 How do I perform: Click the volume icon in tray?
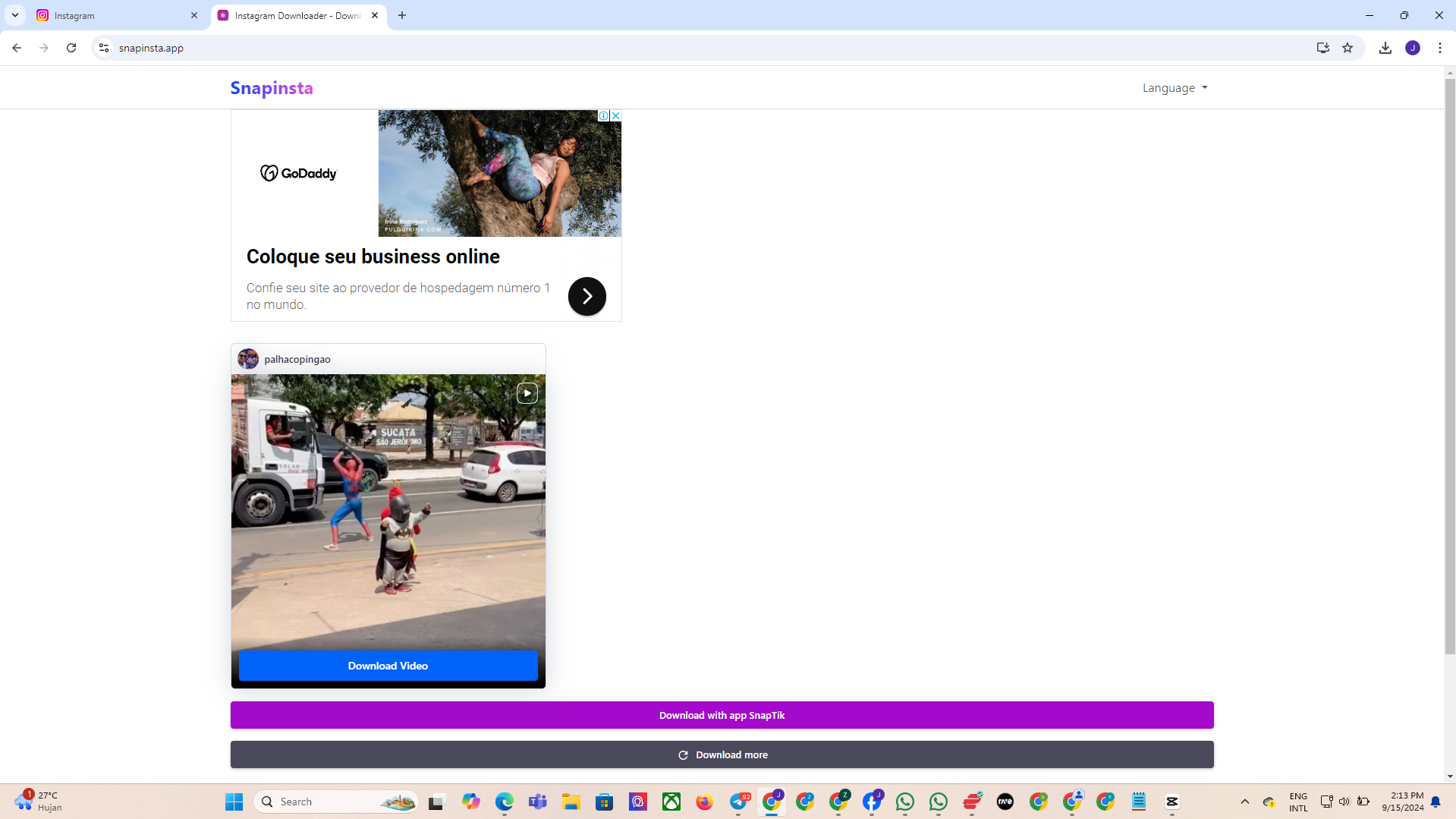(x=1344, y=802)
